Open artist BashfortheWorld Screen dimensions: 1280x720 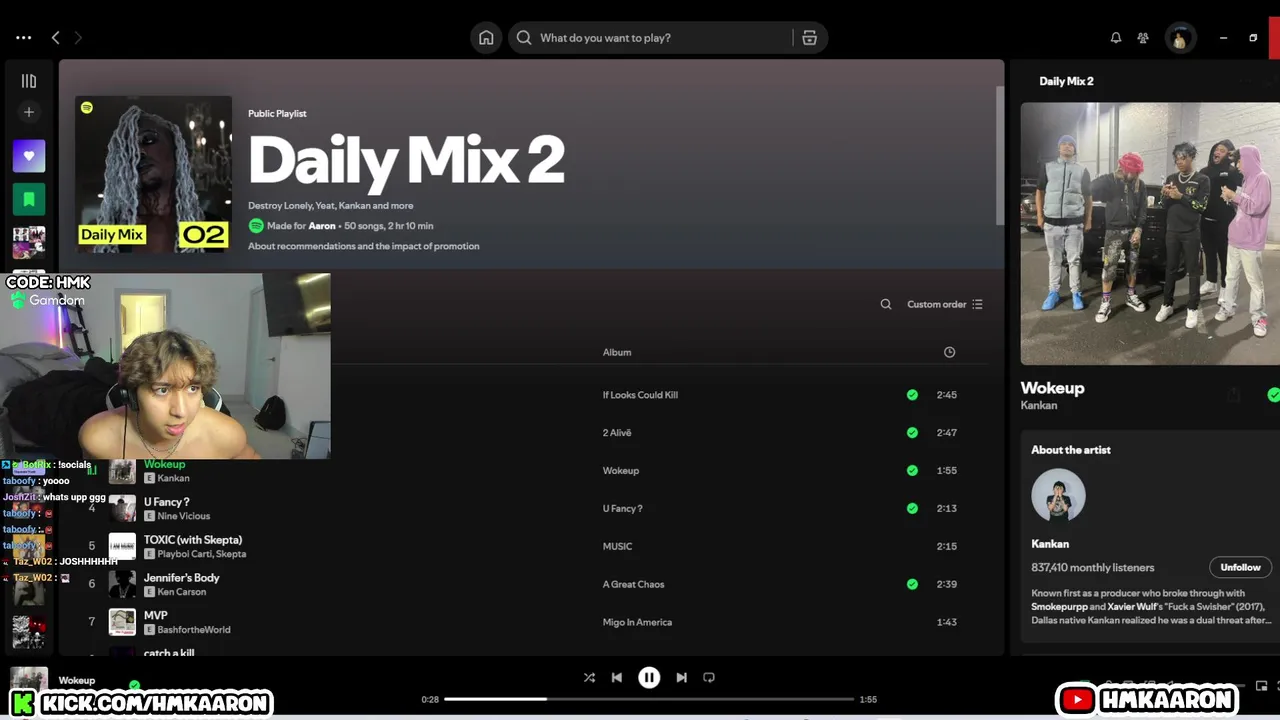(194, 630)
